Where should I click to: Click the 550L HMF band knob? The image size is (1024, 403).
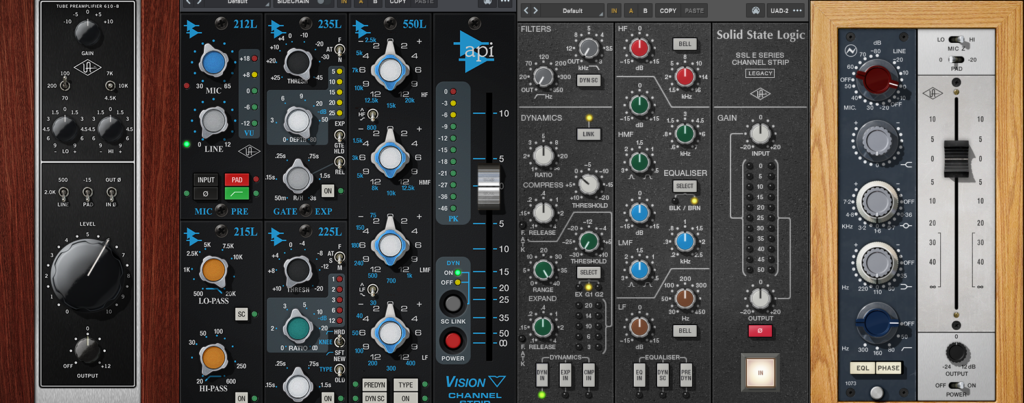click(x=391, y=157)
